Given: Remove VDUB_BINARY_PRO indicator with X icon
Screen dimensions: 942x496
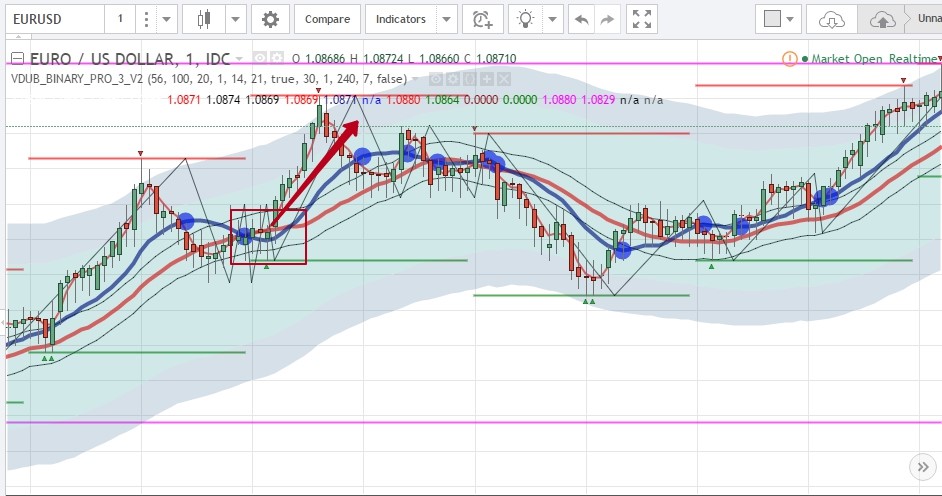Looking at the screenshot, I should point(504,79).
